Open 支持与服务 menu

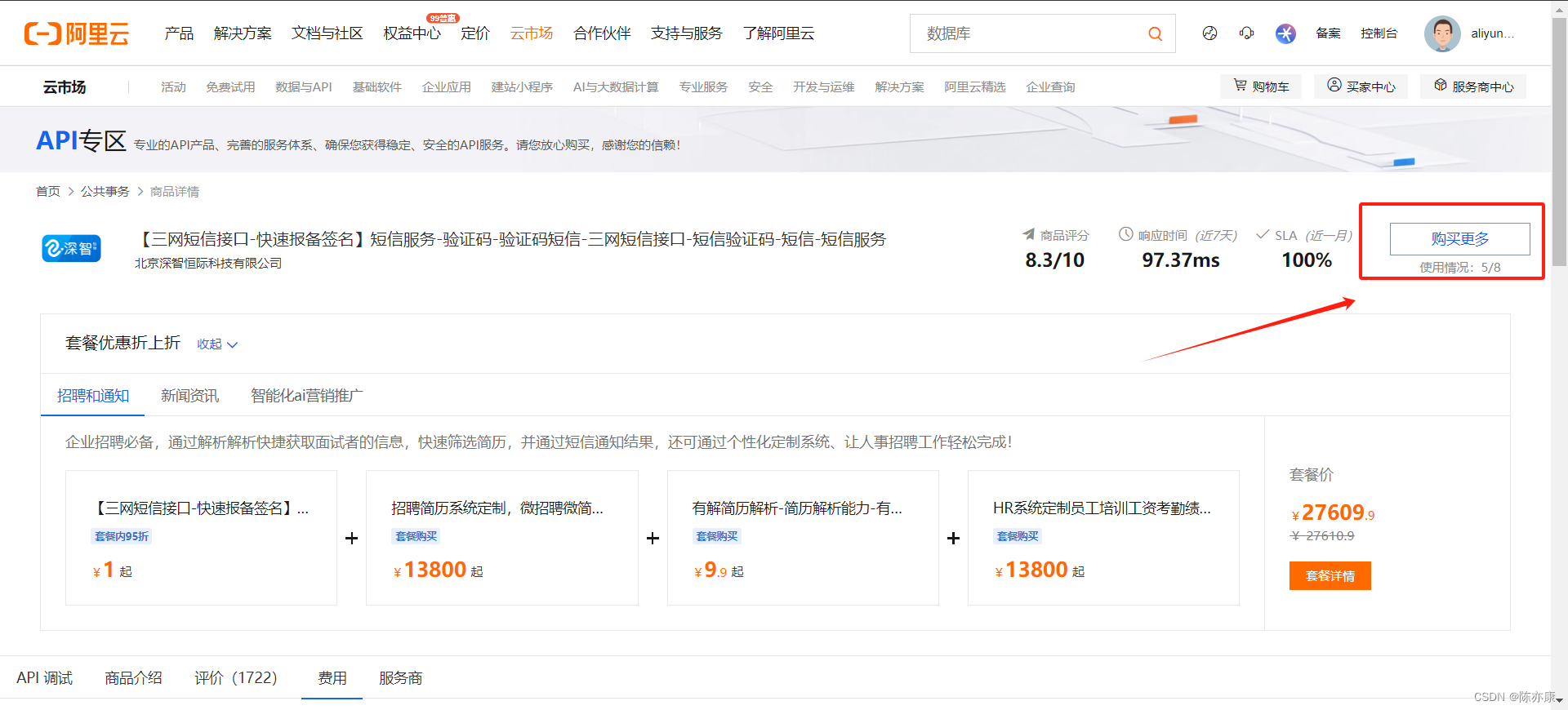click(686, 33)
